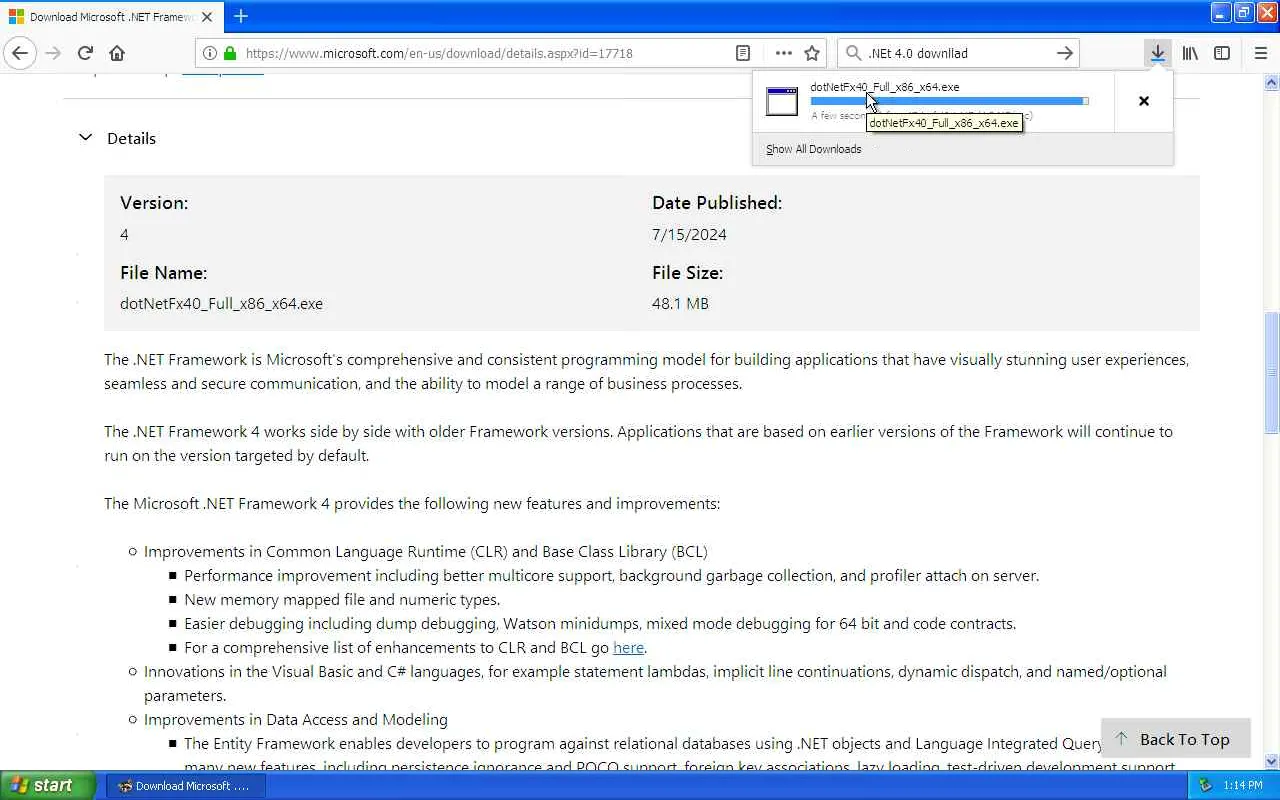Collapse the Details section
The height and width of the screenshot is (800, 1280).
pyautogui.click(x=85, y=138)
